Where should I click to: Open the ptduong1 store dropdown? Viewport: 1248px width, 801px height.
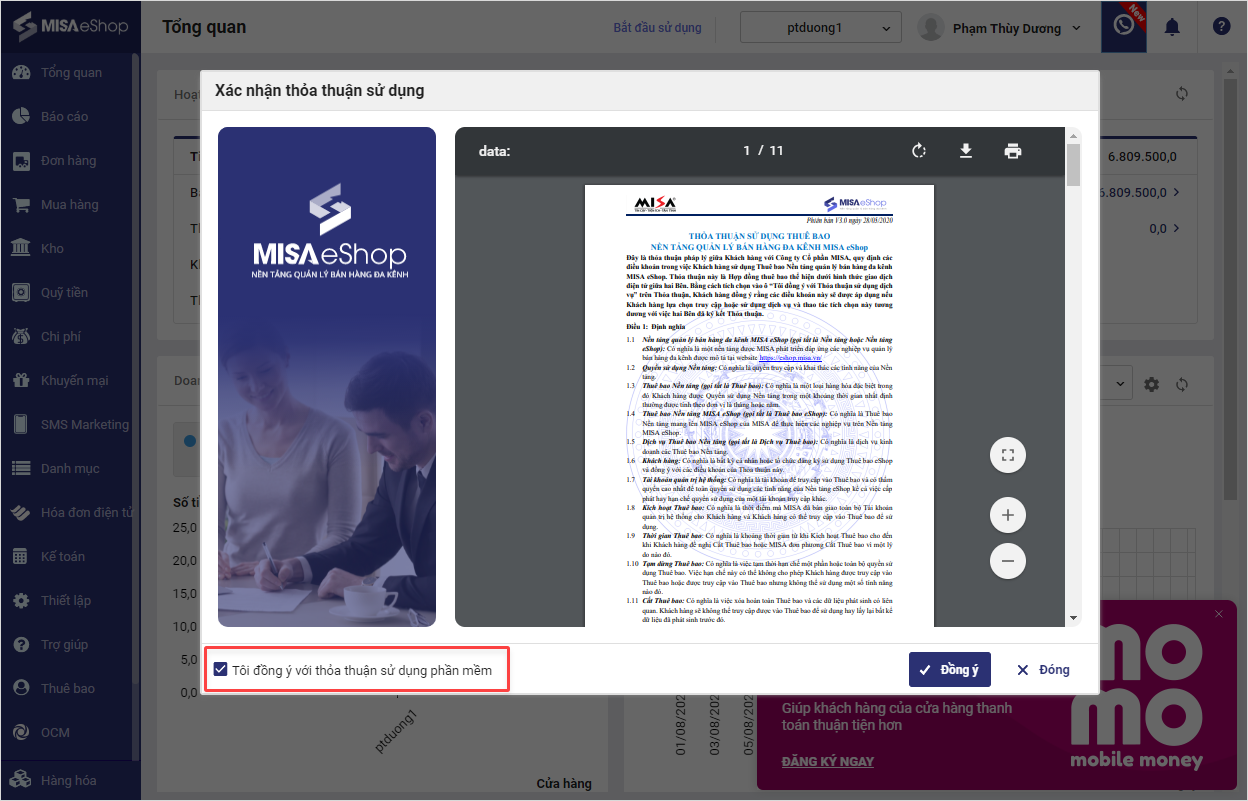tap(820, 28)
